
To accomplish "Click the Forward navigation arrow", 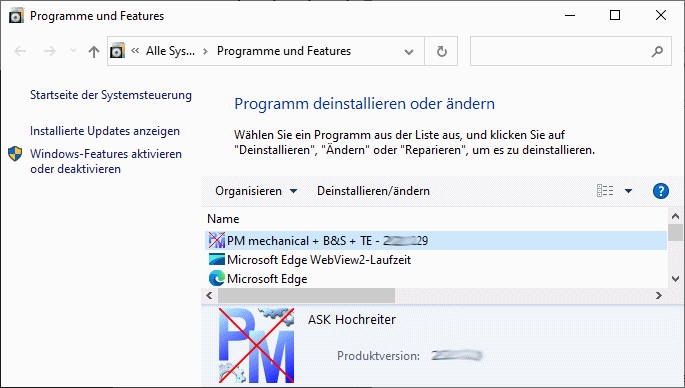I will [x=50, y=52].
